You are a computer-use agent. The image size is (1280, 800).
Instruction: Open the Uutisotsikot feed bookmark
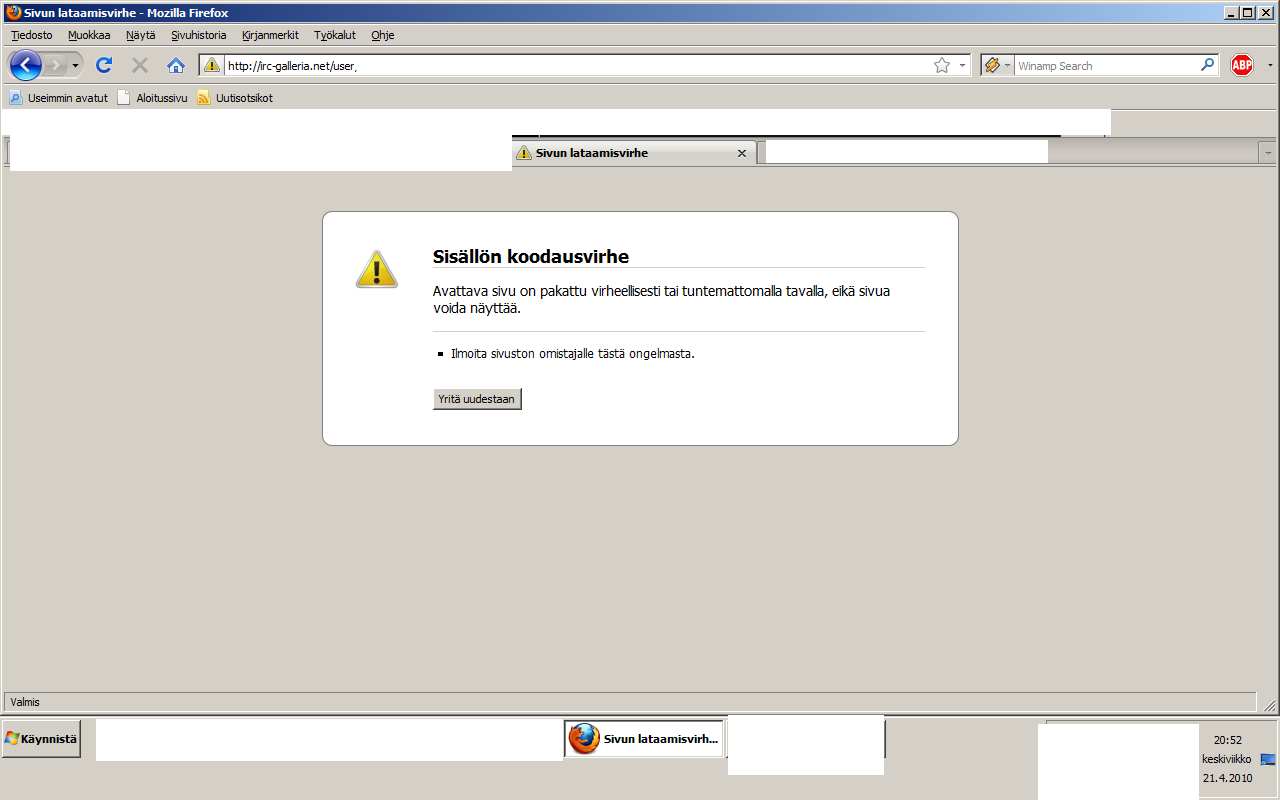(235, 98)
